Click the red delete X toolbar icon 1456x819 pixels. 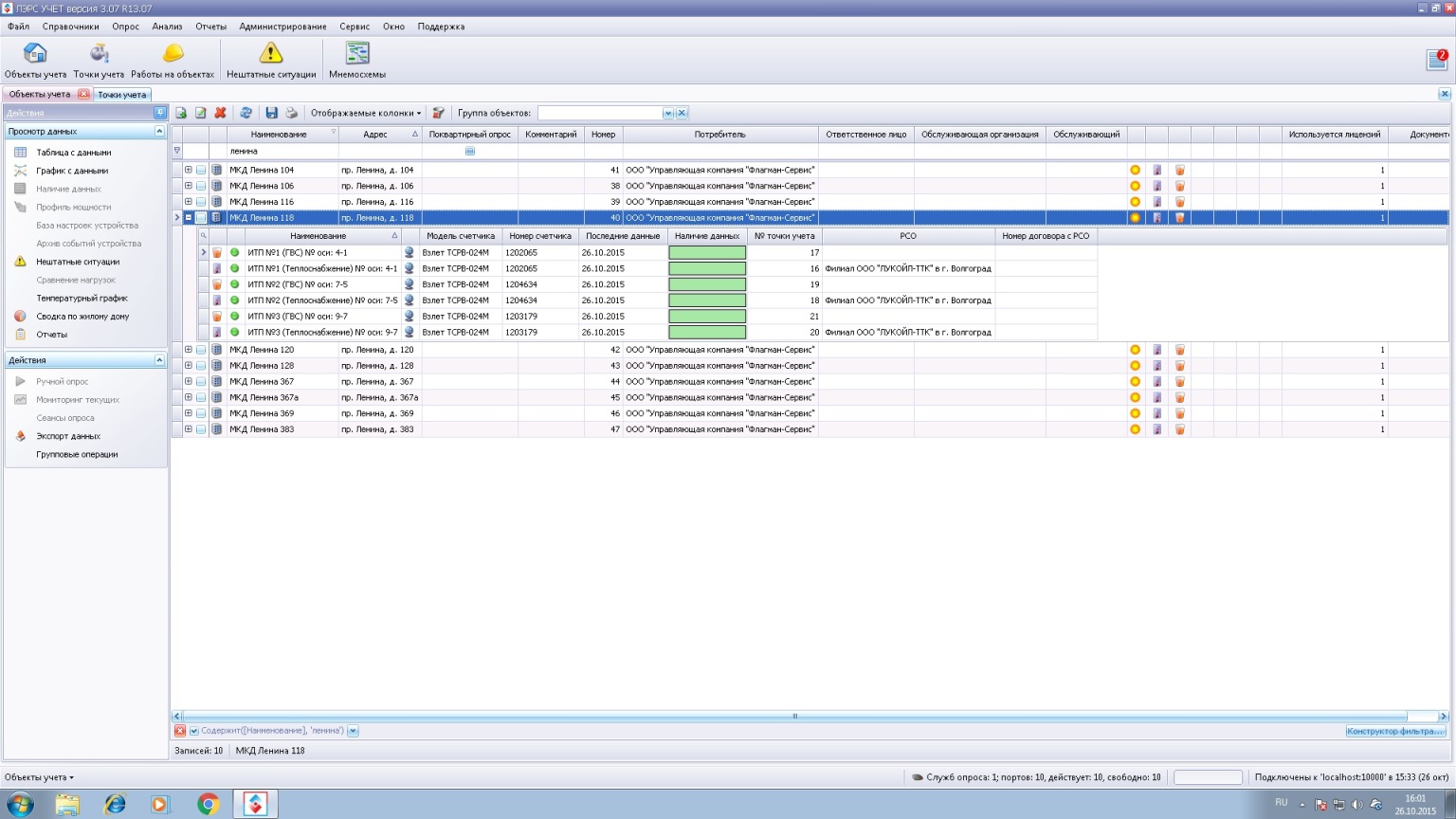[x=221, y=113]
